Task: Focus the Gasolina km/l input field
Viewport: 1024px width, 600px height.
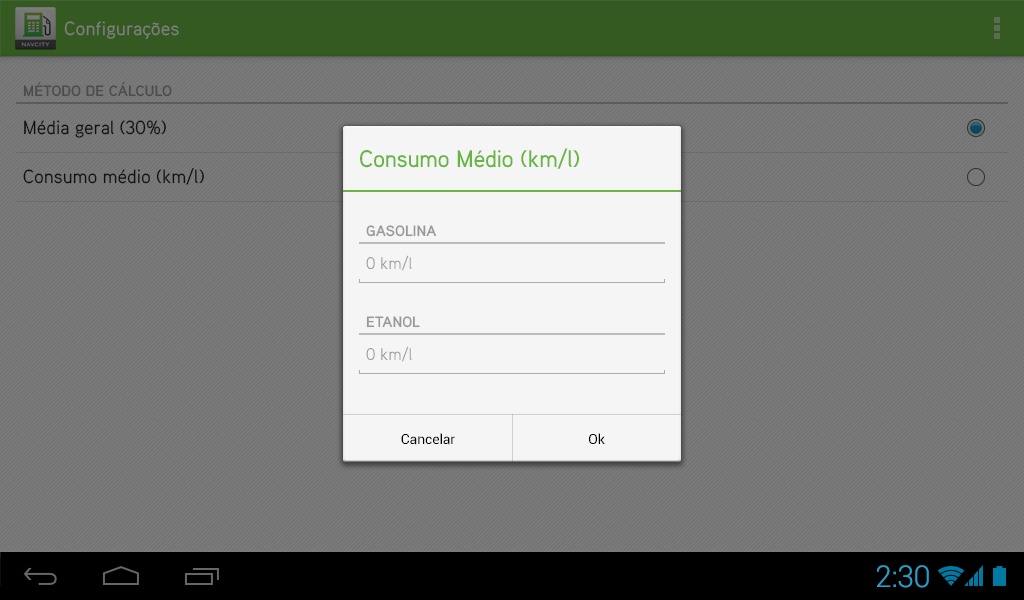Action: point(512,264)
